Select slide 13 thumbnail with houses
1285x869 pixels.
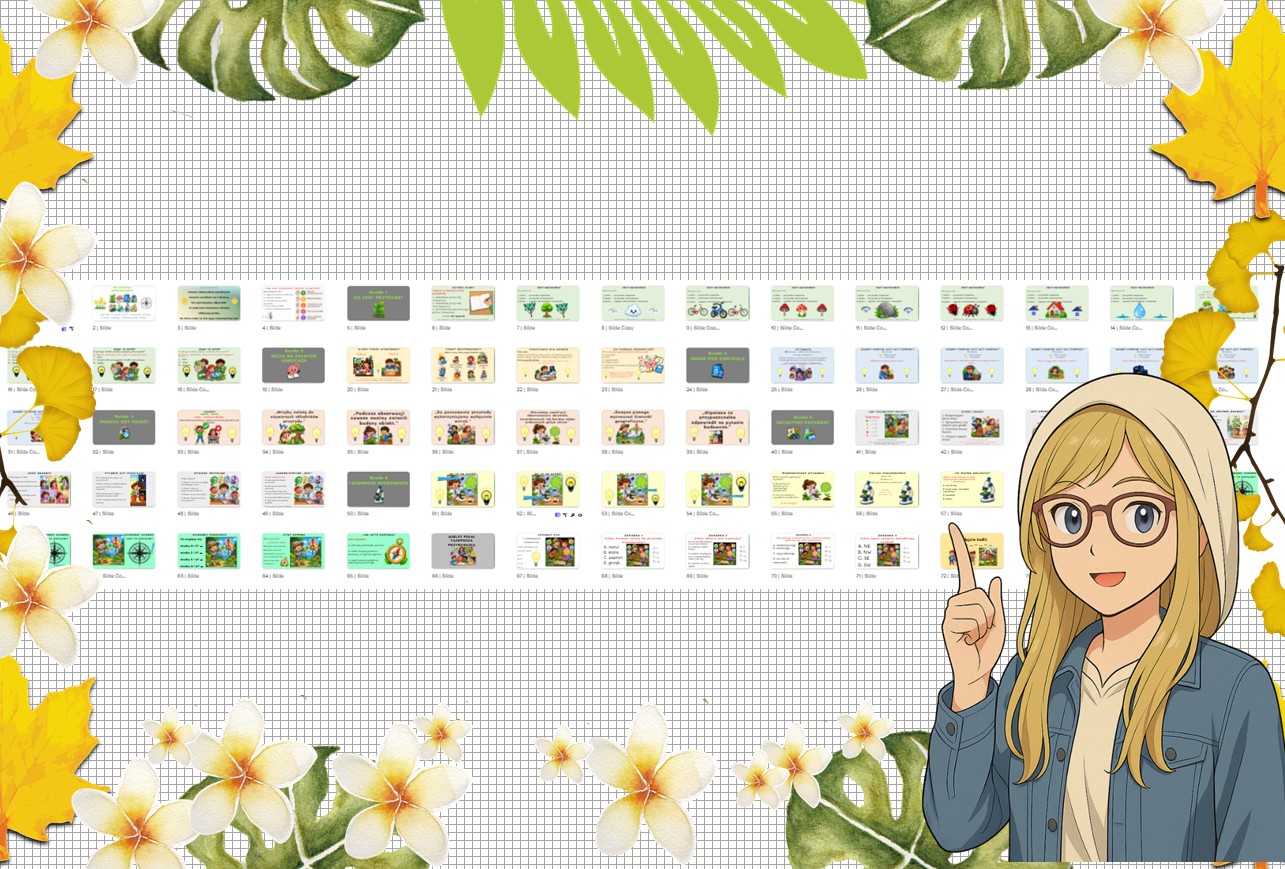coord(1057,303)
